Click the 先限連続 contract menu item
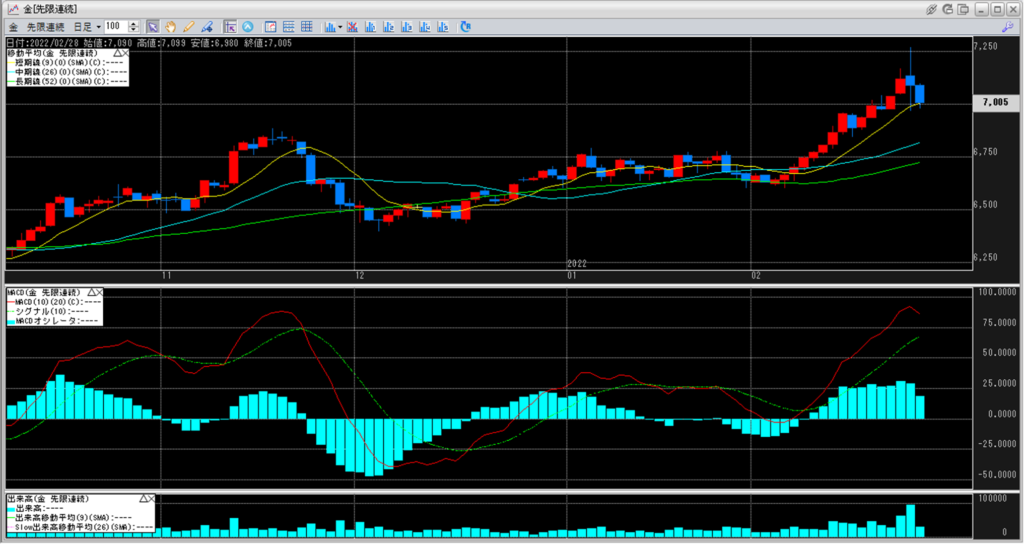This screenshot has height=544, width=1024. [46, 25]
